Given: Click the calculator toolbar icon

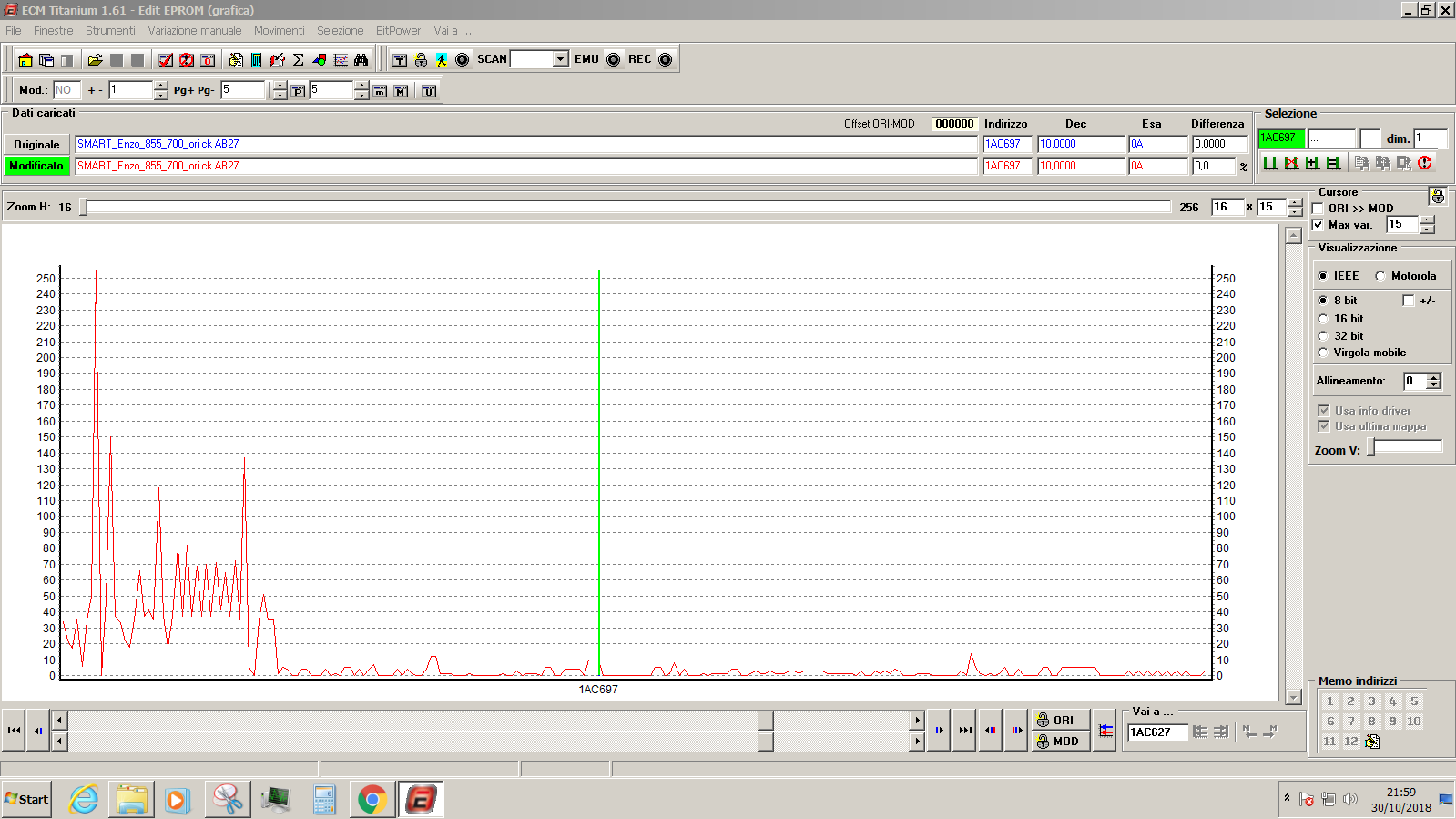Looking at the screenshot, I should pyautogui.click(x=257, y=60).
